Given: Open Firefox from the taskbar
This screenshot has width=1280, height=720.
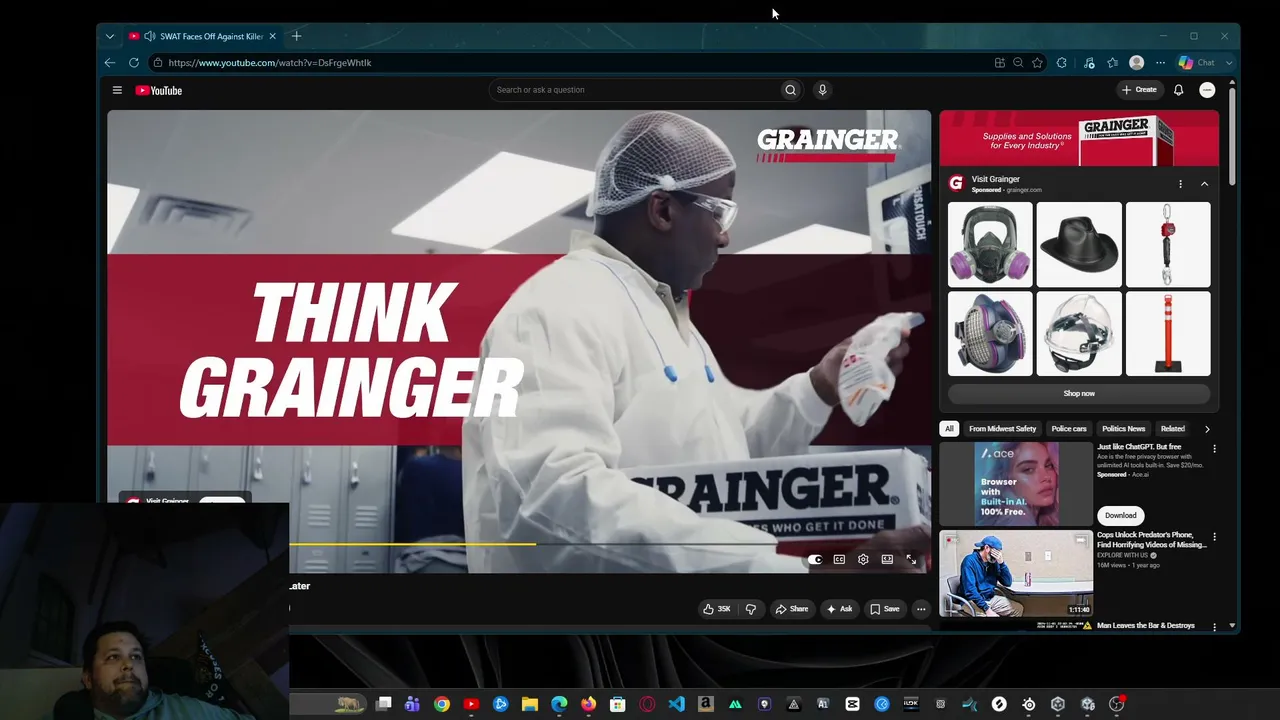Looking at the screenshot, I should [x=588, y=704].
